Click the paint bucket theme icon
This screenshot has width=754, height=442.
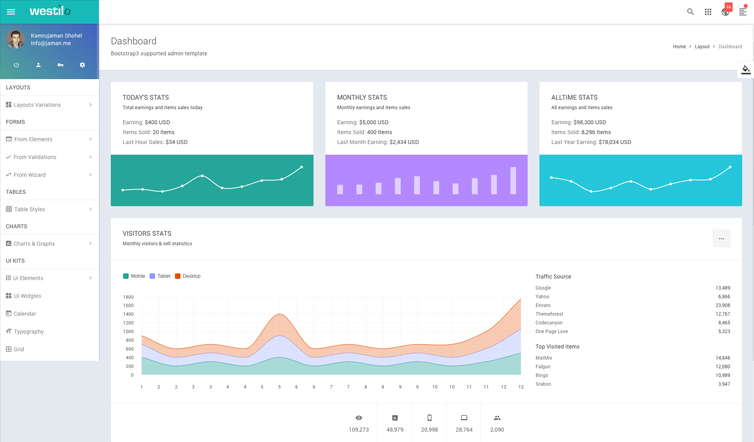(746, 70)
